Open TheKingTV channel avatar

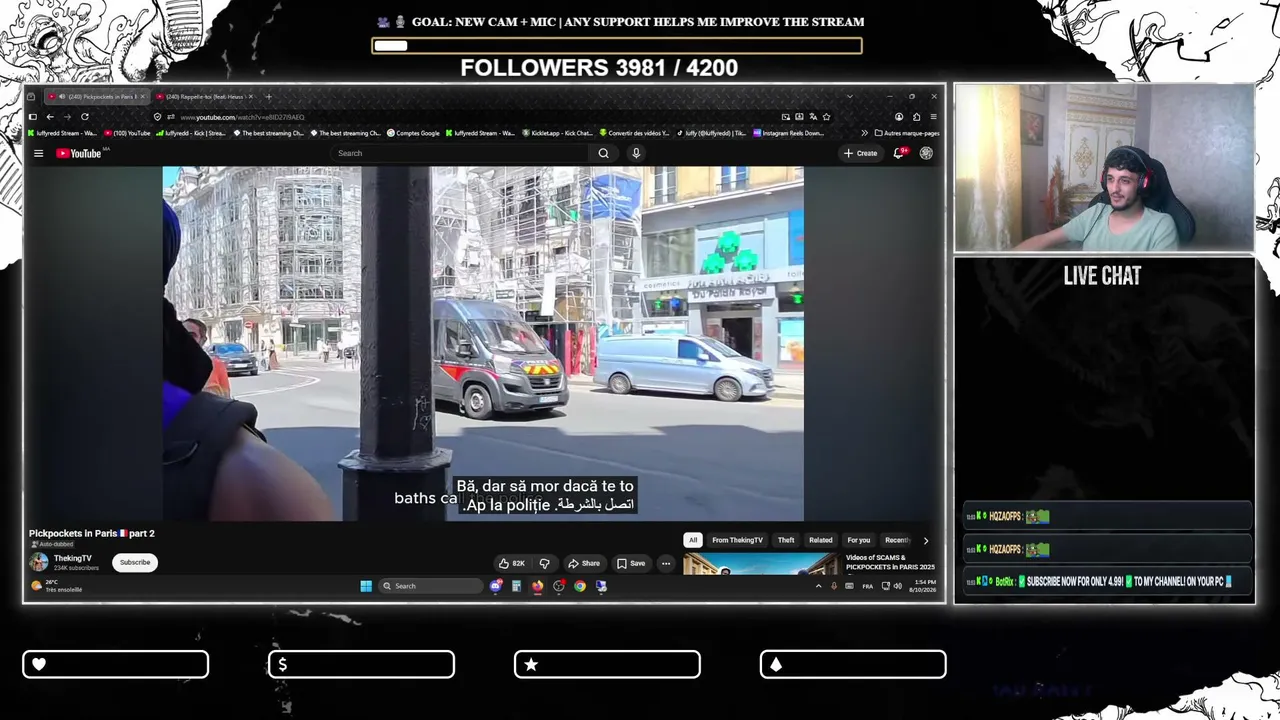coord(39,562)
